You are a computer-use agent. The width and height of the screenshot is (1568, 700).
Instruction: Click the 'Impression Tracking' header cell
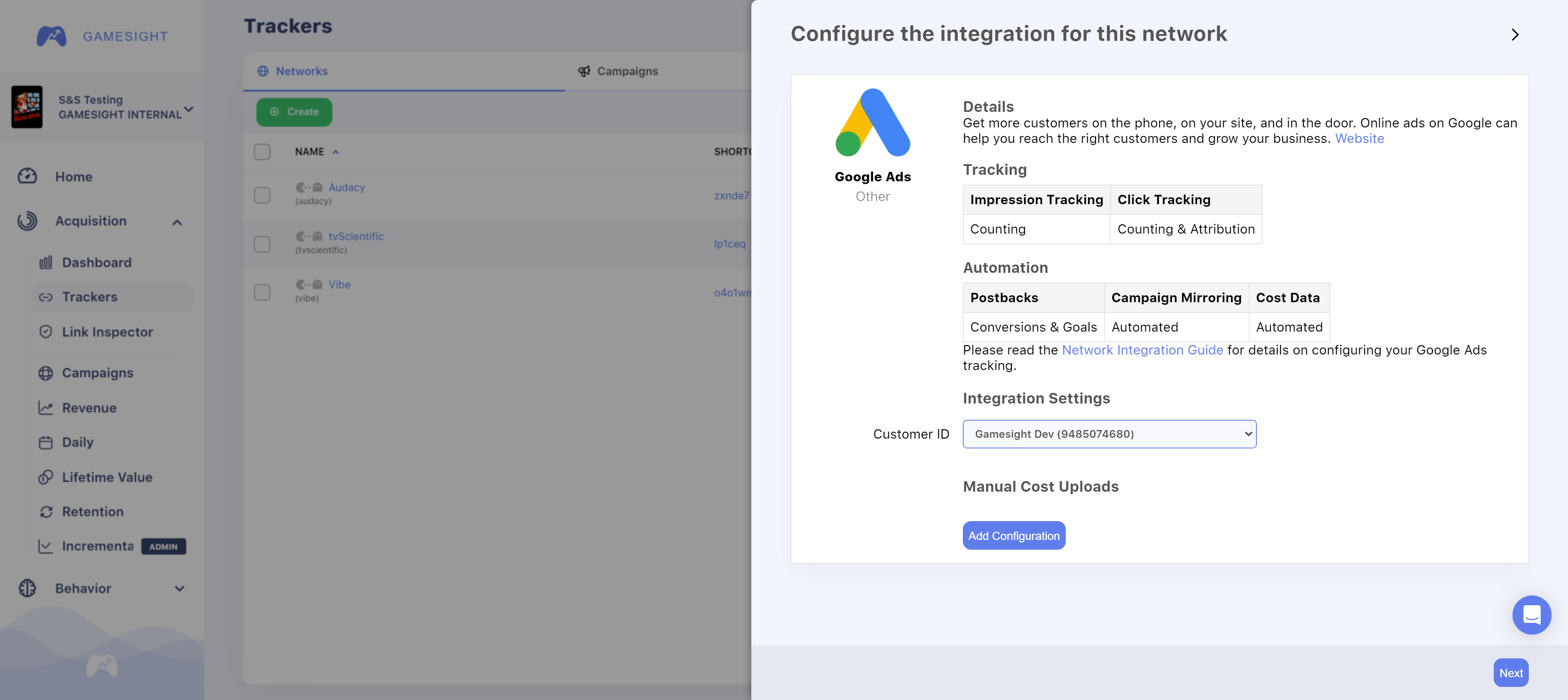[1036, 200]
